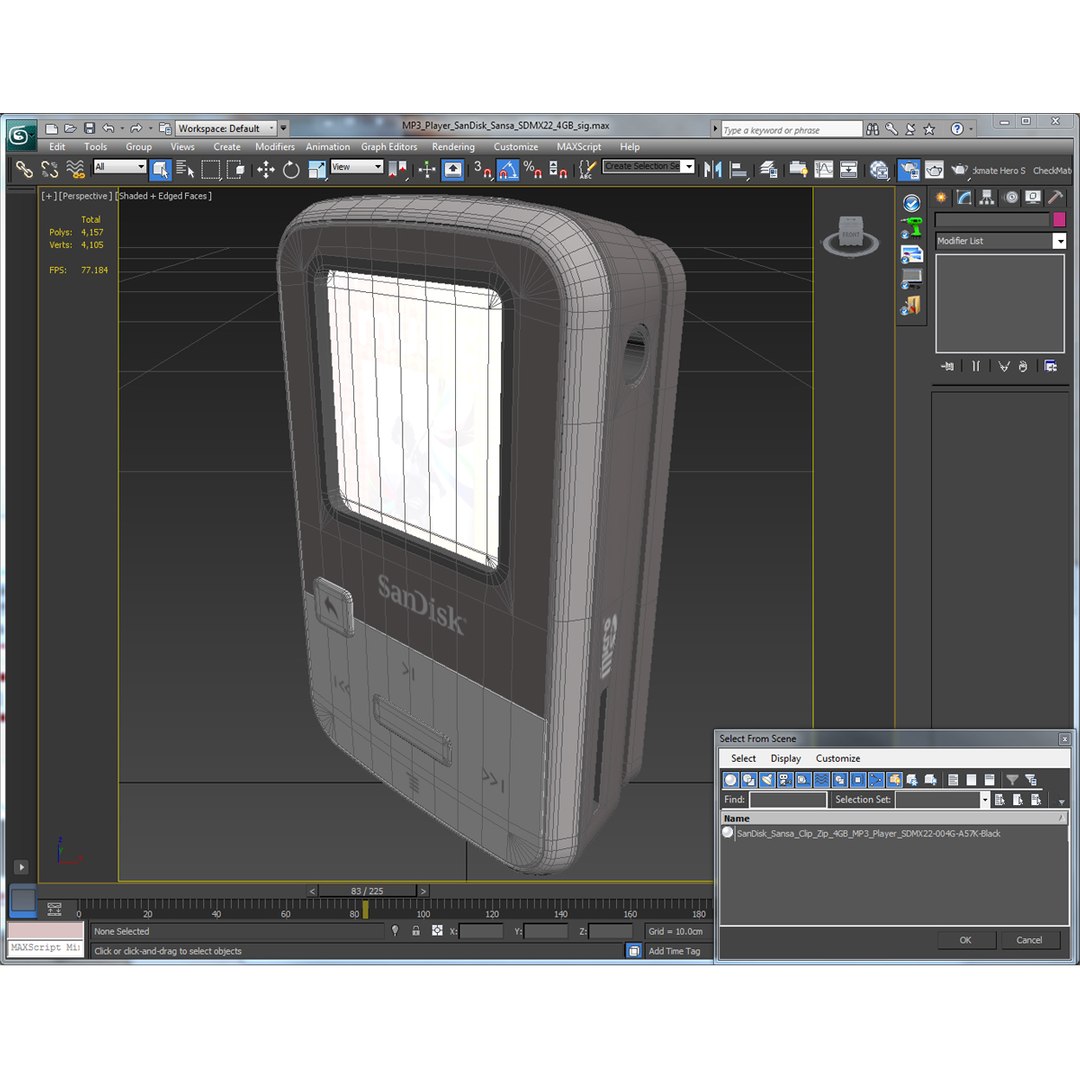Open Display menu in Select From Scene

click(x=785, y=758)
